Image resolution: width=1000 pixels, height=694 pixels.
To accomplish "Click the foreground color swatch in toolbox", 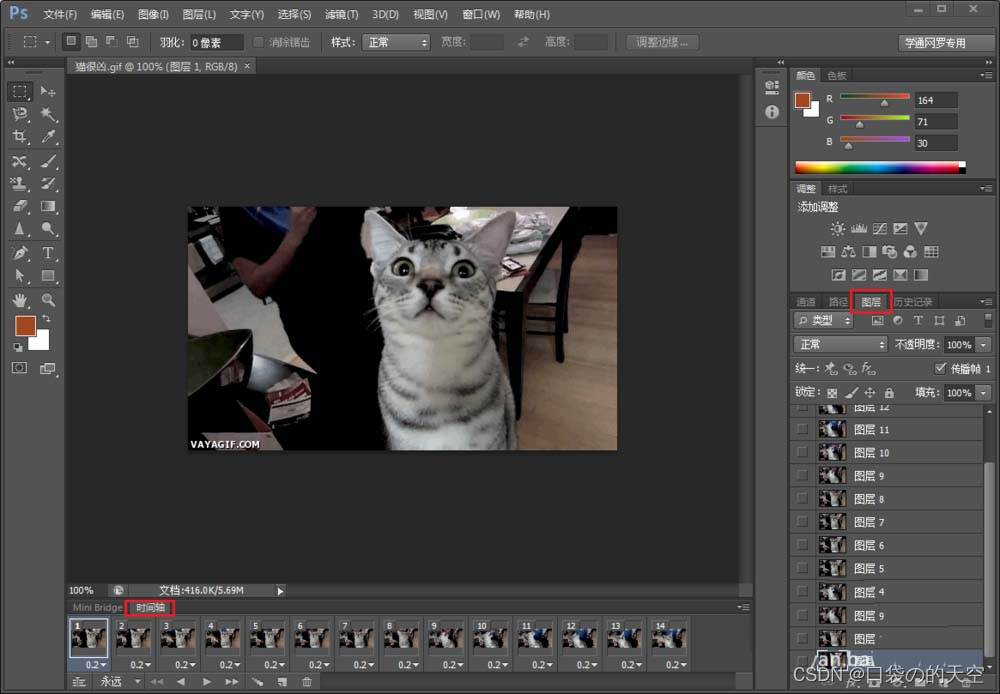I will [25, 326].
